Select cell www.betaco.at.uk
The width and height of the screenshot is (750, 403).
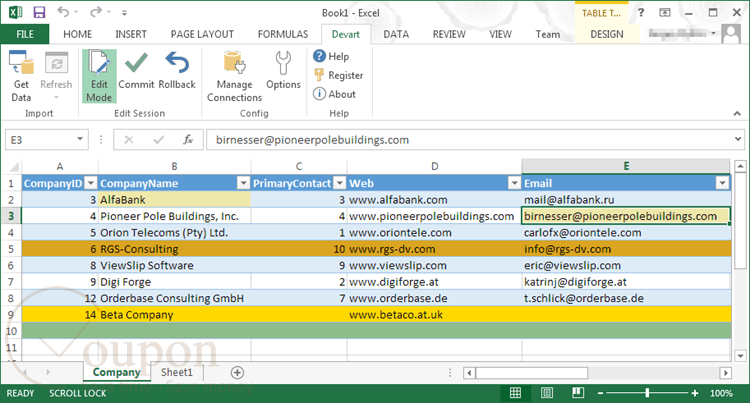[x=434, y=315]
